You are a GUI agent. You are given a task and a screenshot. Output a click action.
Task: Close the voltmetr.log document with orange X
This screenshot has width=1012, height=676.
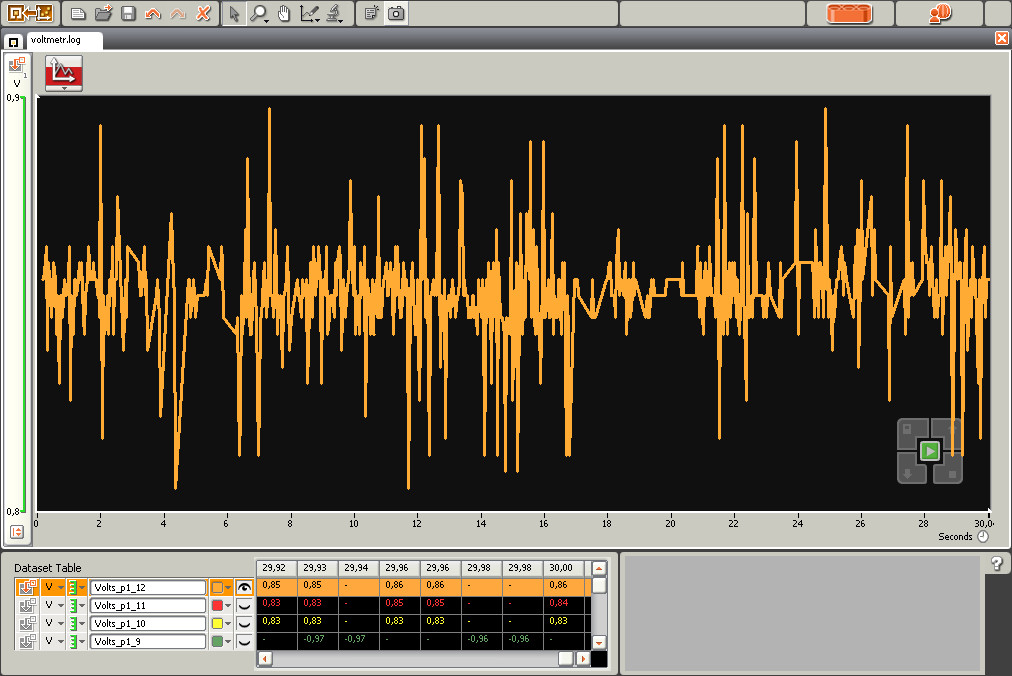pyautogui.click(x=1002, y=38)
